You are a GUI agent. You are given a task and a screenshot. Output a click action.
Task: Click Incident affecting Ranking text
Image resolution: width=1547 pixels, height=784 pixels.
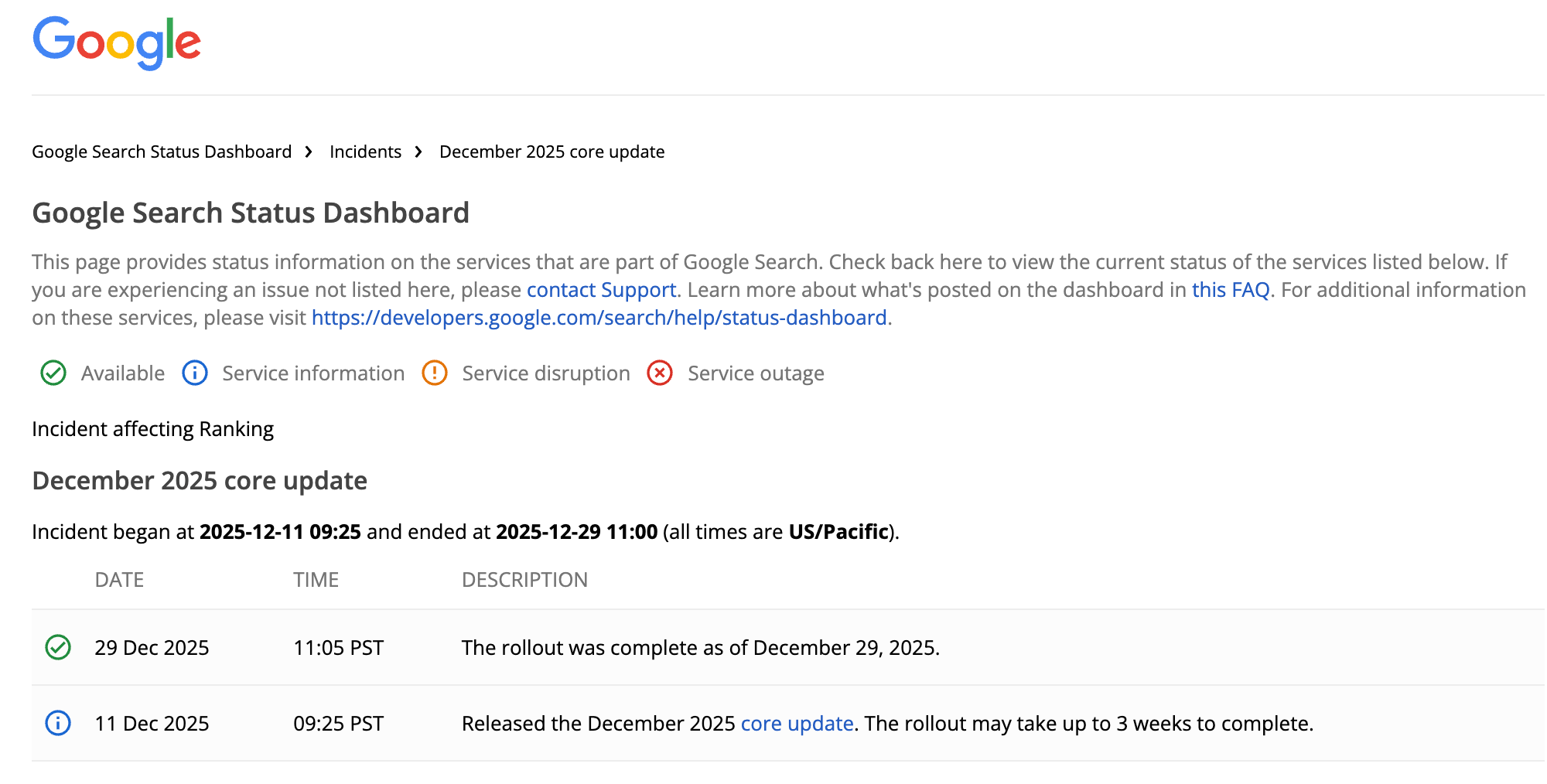152,429
